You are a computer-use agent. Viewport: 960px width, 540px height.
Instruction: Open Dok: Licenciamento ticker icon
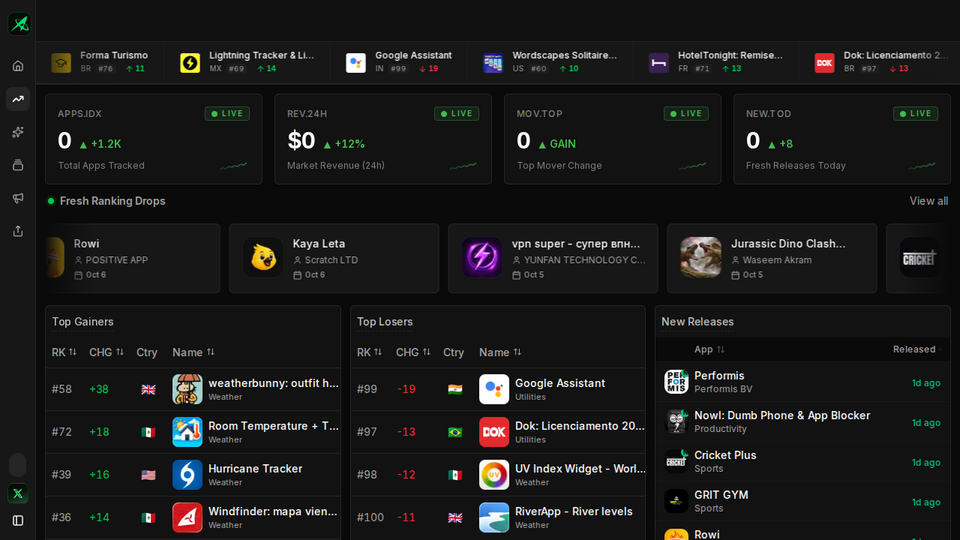(x=825, y=62)
